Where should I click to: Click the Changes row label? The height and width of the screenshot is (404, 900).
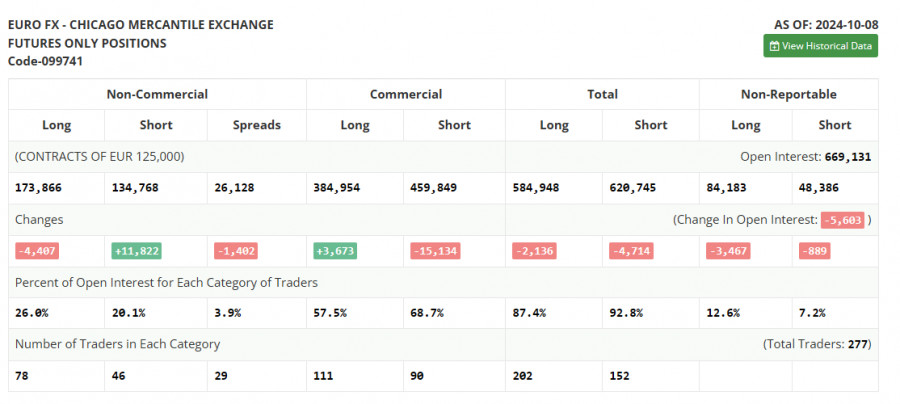coord(39,220)
